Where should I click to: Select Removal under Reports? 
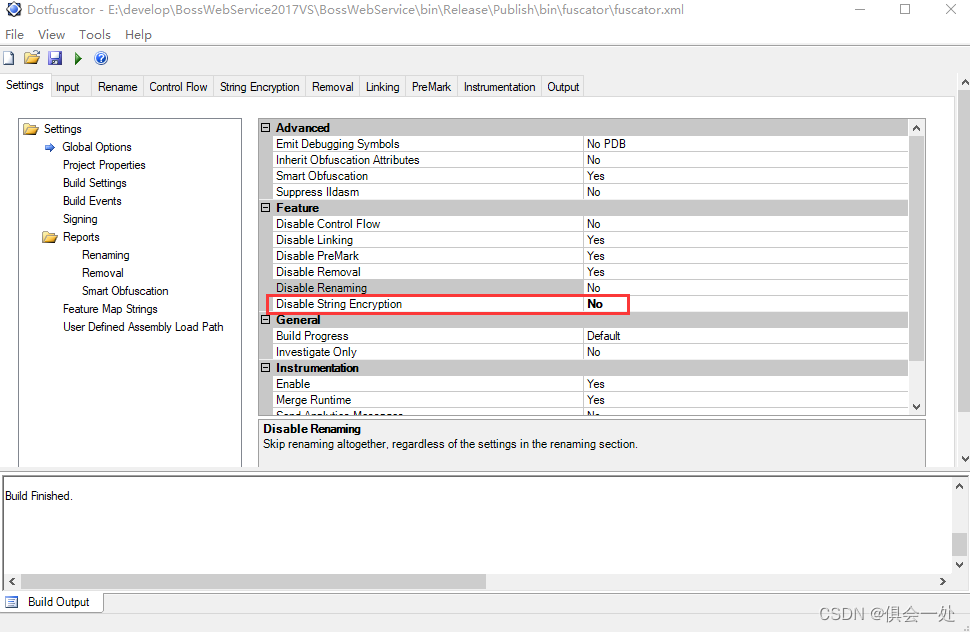[x=103, y=273]
